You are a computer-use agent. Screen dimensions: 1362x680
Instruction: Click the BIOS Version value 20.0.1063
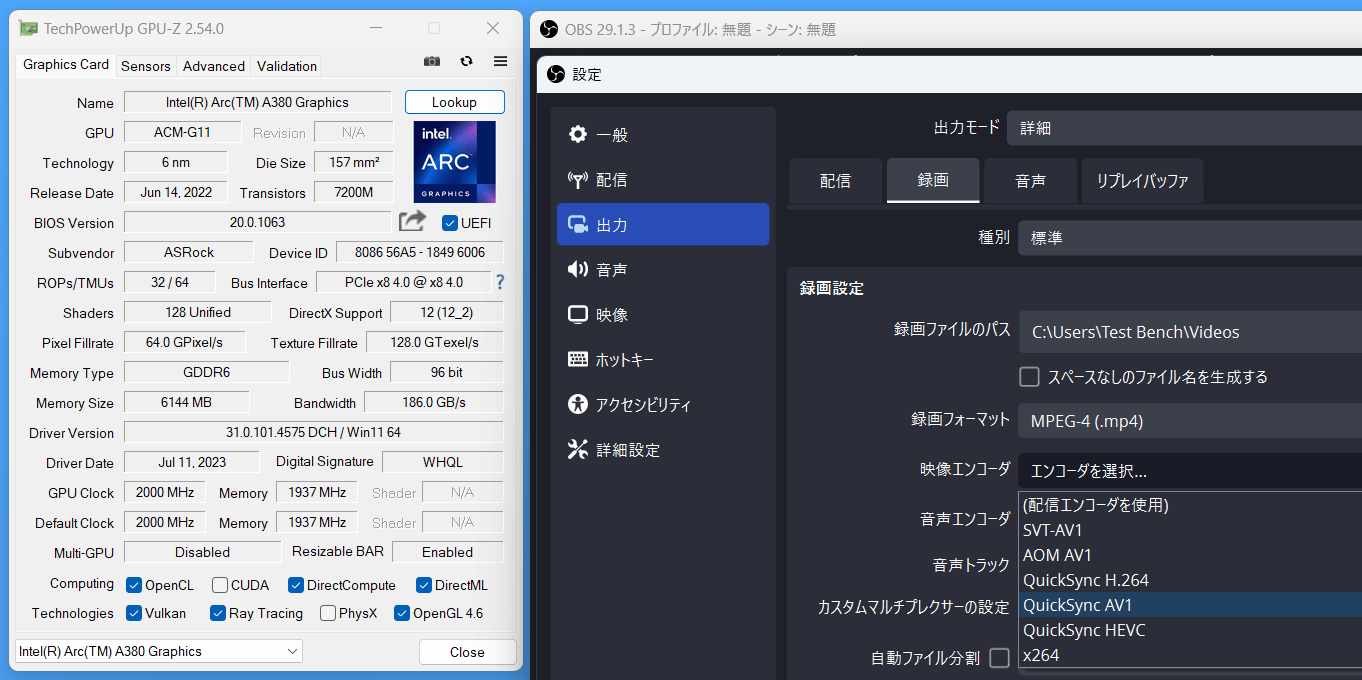[x=258, y=222]
